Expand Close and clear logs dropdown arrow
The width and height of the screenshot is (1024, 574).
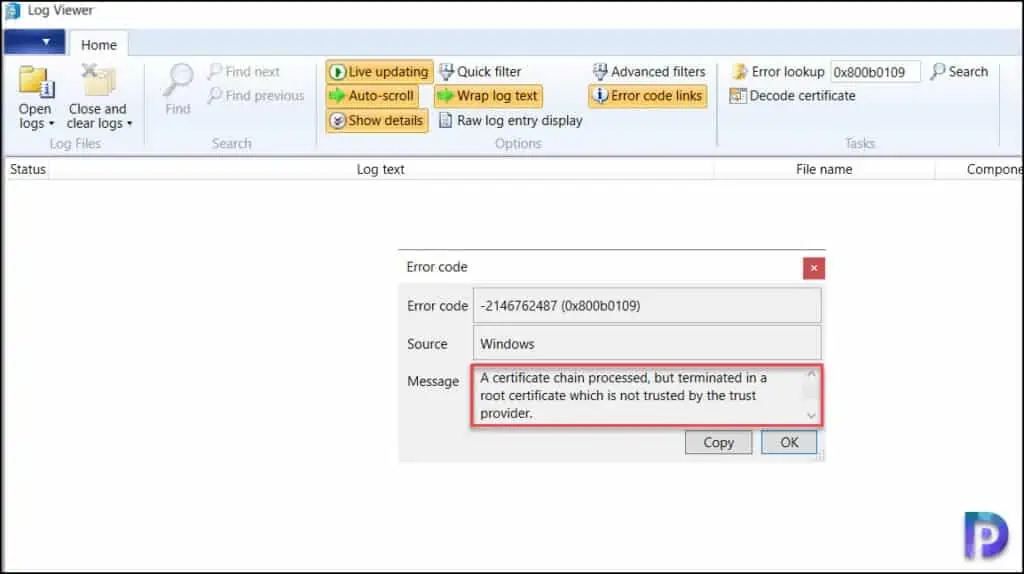tap(129, 124)
